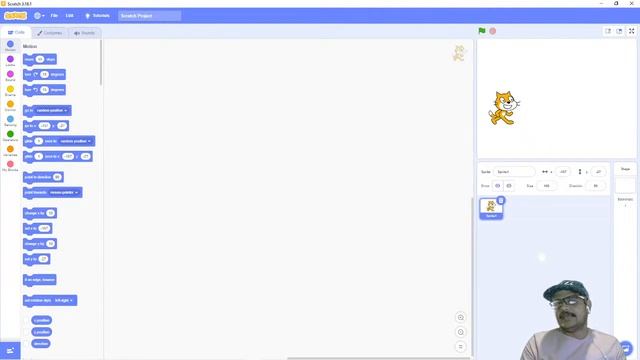Switch to small stage layout

point(608,31)
